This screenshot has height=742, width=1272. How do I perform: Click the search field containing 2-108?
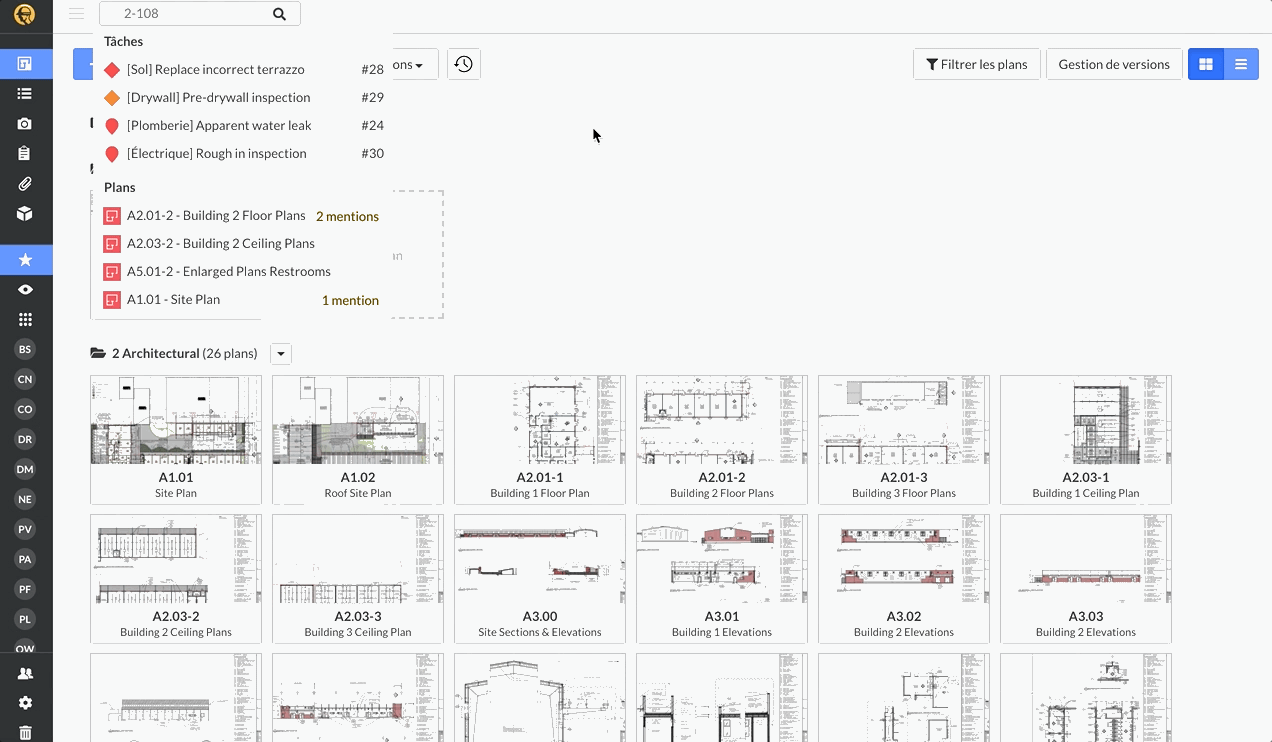coord(200,14)
